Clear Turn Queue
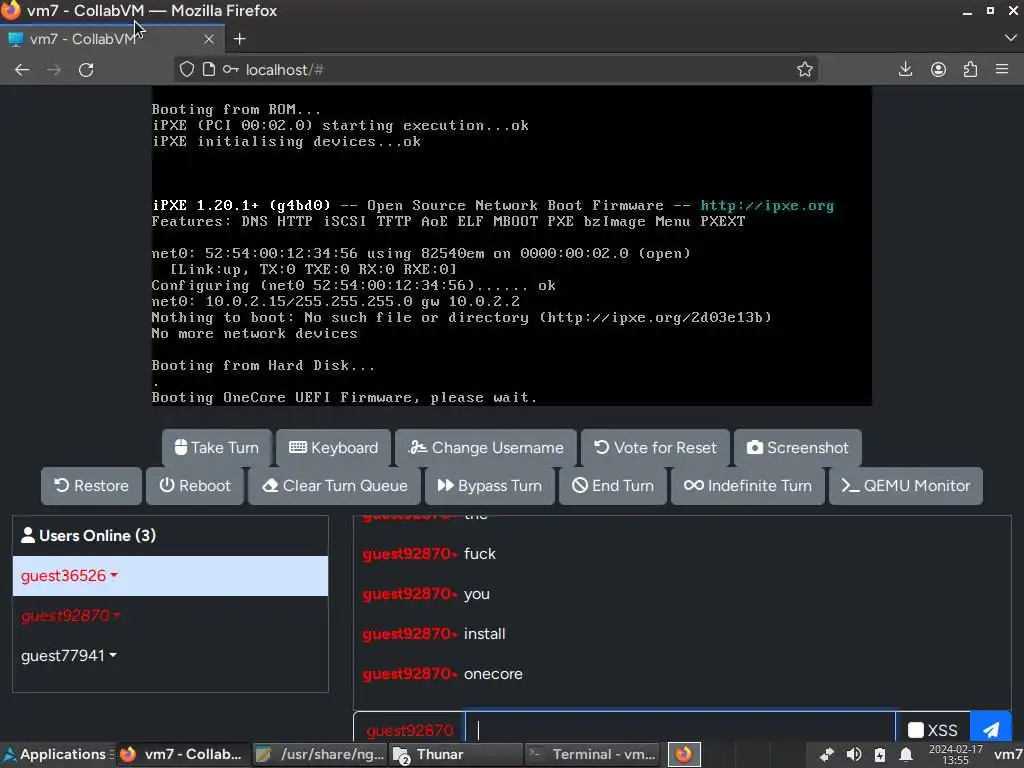1024x768 pixels. click(x=334, y=485)
